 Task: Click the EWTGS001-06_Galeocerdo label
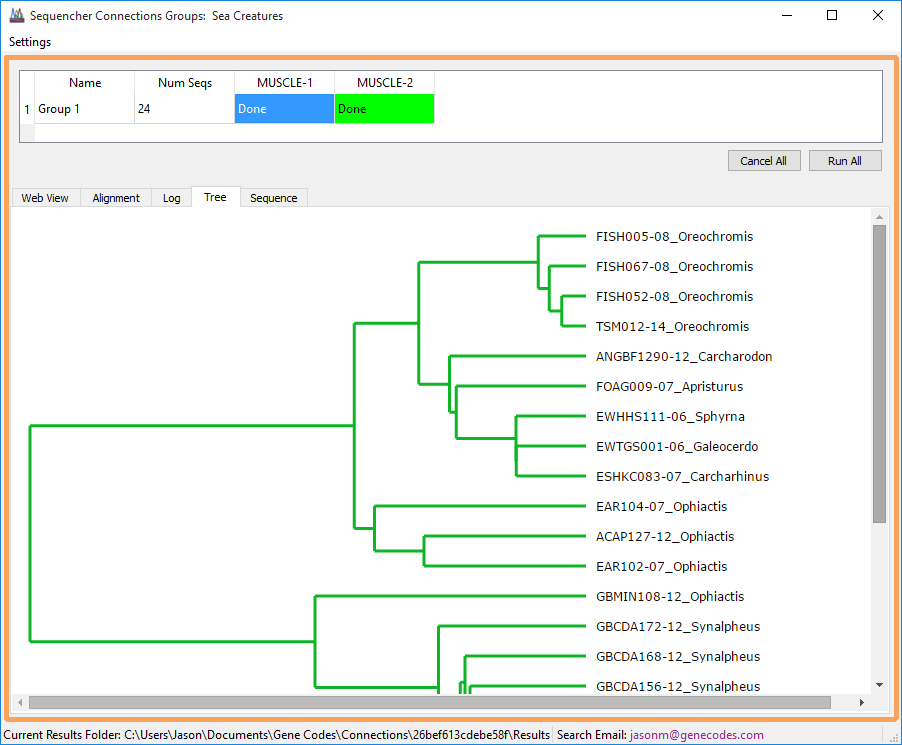pyautogui.click(x=677, y=446)
